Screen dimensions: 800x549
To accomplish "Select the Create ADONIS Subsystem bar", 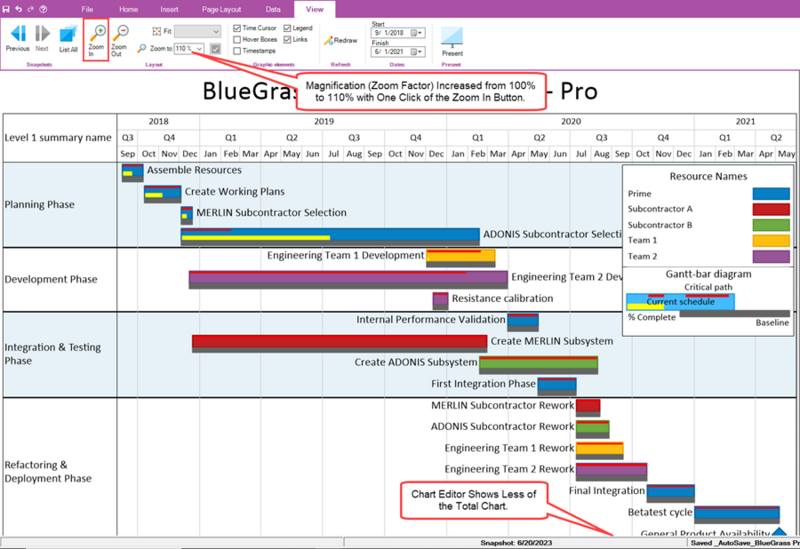I will (539, 365).
